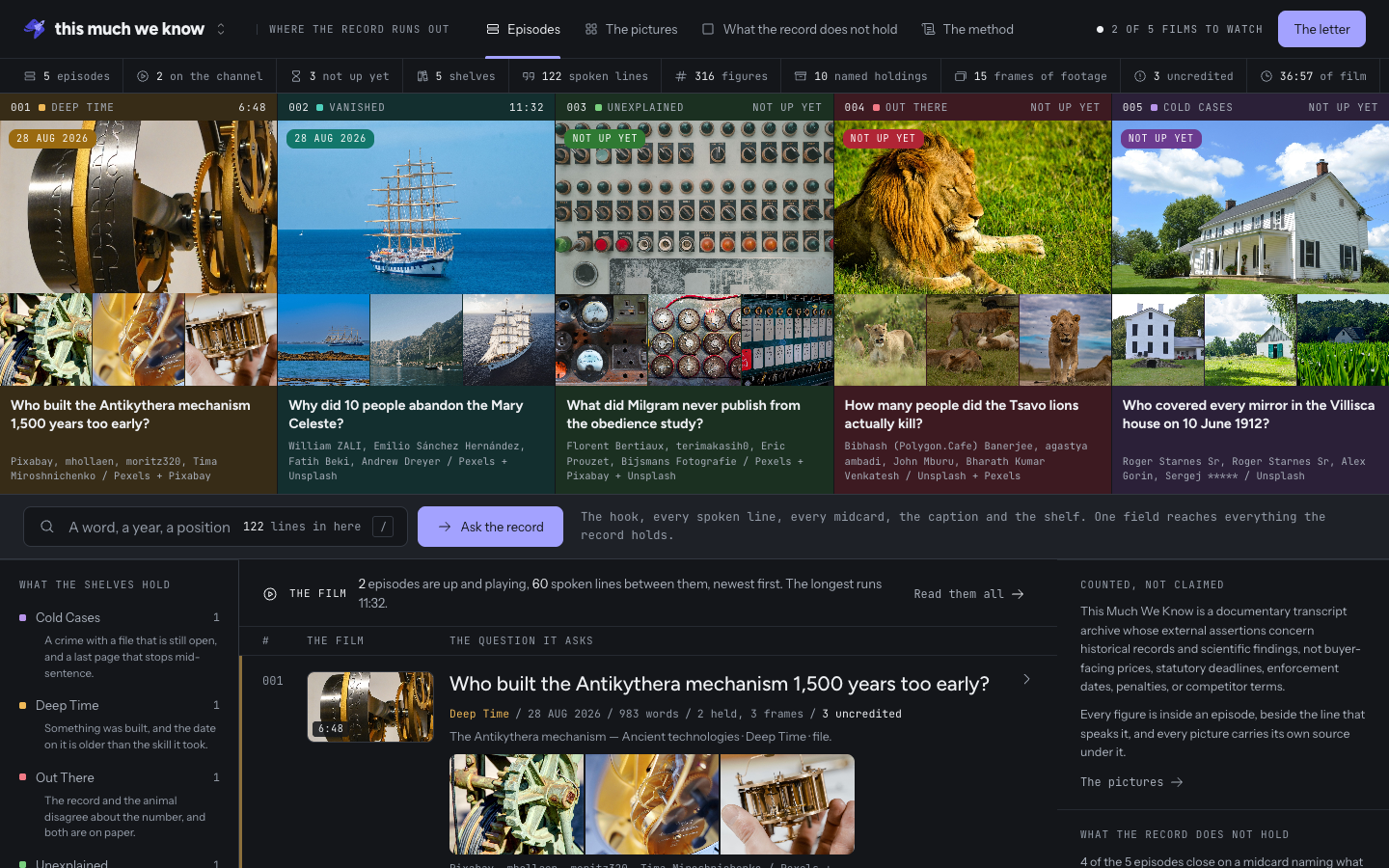Open What the record does not hold tab
This screenshot has height=868, width=1389.
coord(800,29)
